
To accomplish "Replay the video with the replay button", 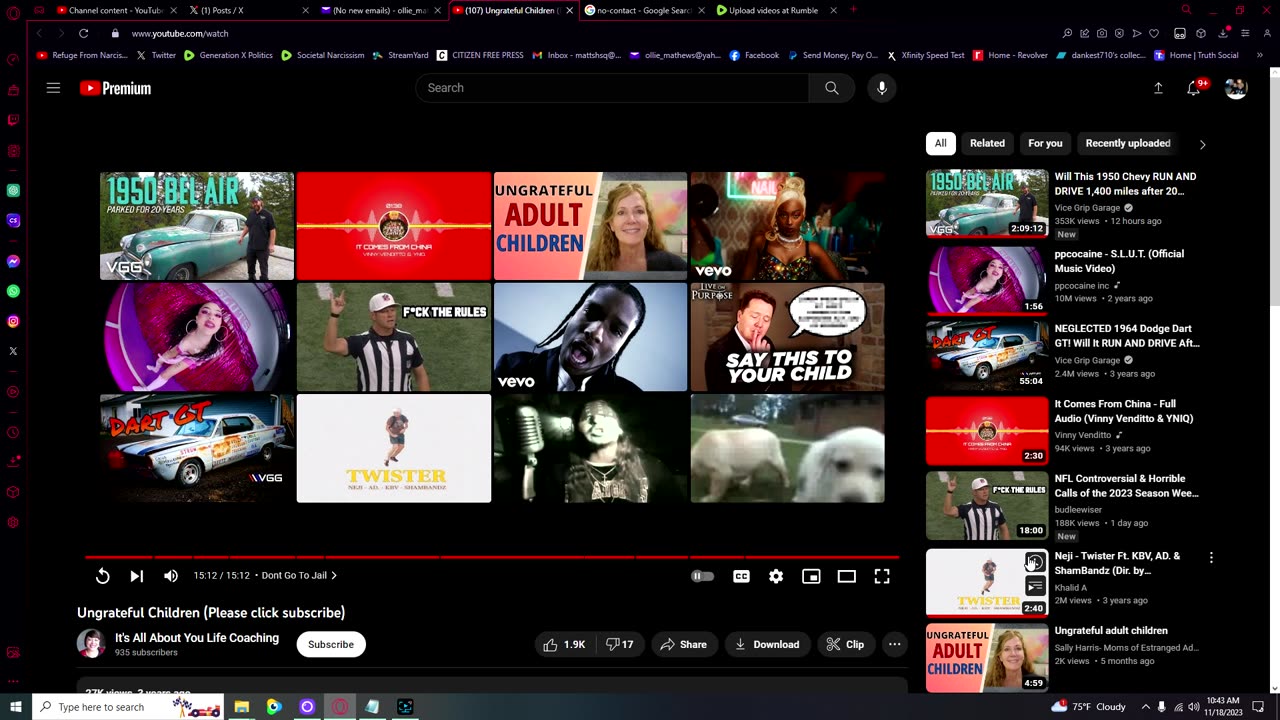I will [x=102, y=576].
